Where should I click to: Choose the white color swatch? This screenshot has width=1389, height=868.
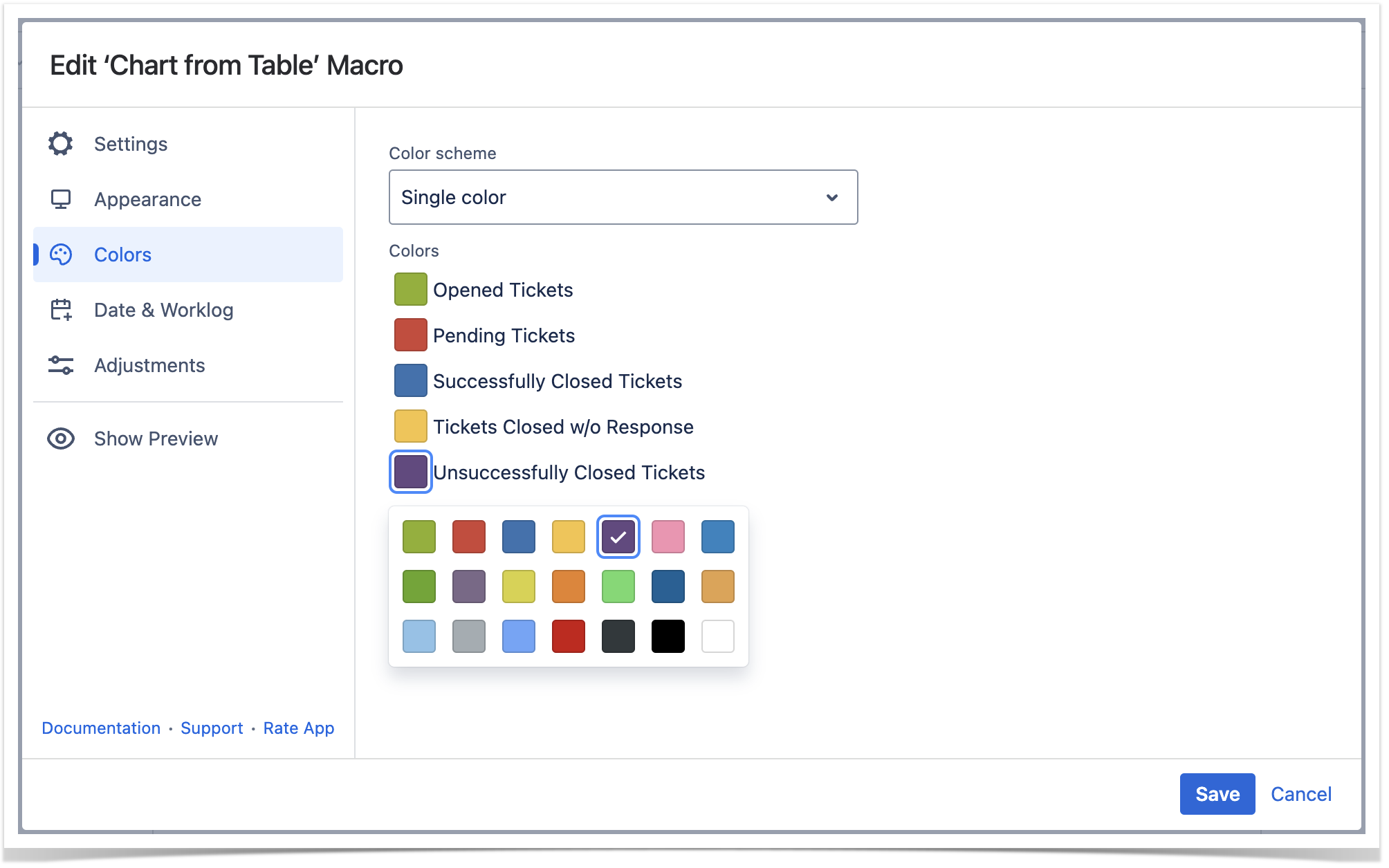(717, 636)
